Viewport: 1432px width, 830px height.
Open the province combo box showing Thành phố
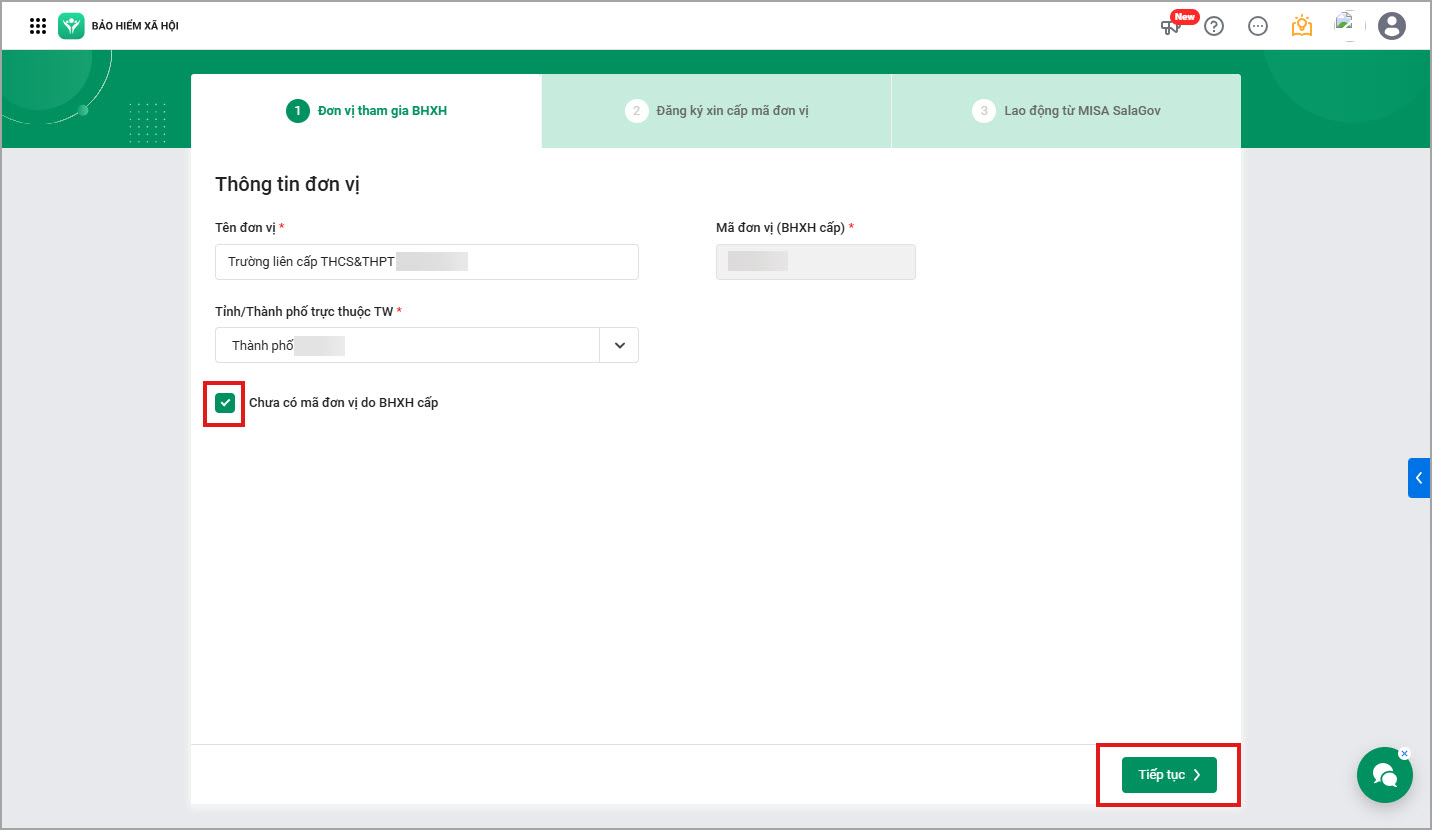tap(407, 345)
